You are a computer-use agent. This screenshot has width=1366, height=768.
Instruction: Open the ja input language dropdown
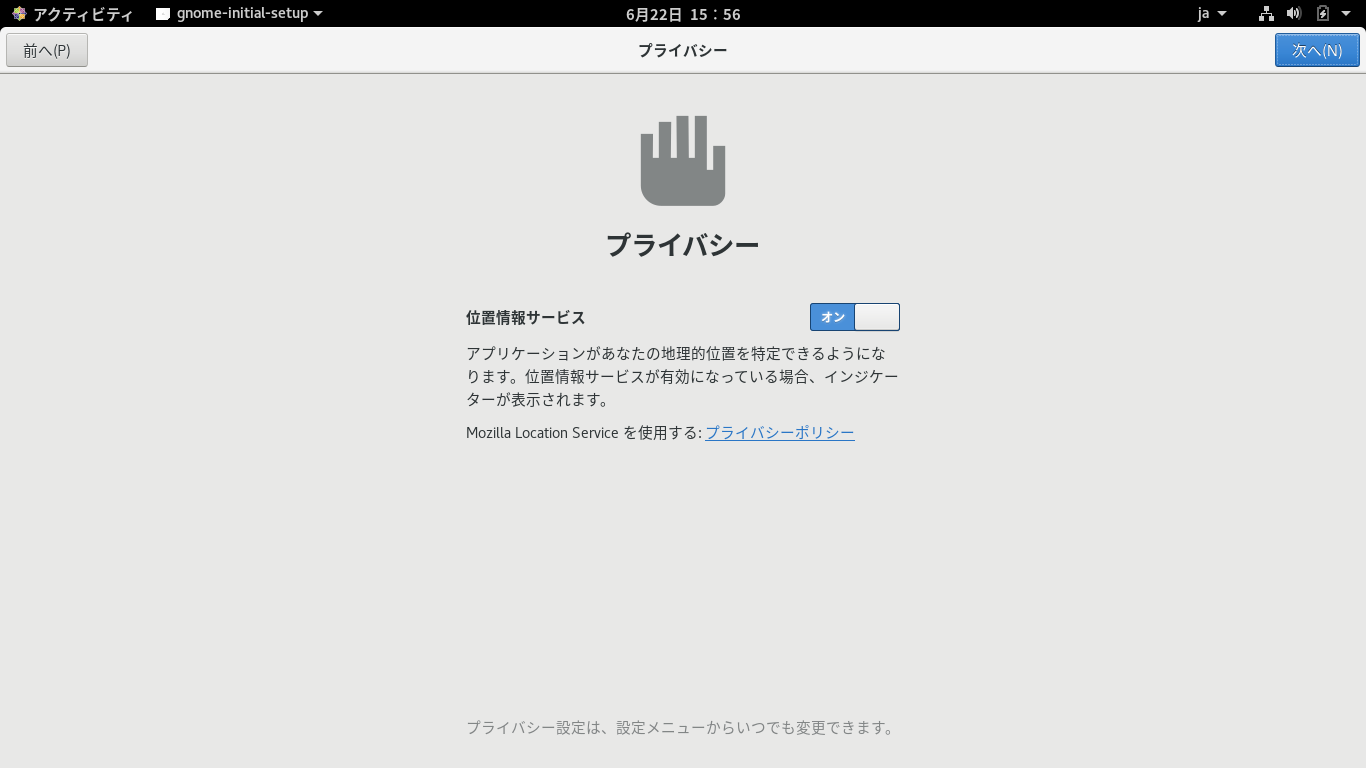1212,14
